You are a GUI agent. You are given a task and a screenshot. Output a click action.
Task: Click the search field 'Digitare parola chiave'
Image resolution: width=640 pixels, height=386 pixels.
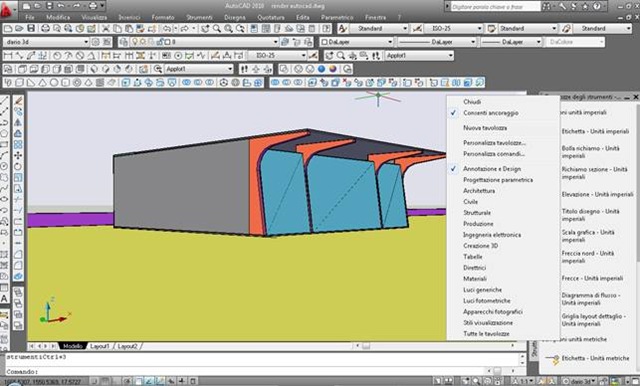click(496, 7)
